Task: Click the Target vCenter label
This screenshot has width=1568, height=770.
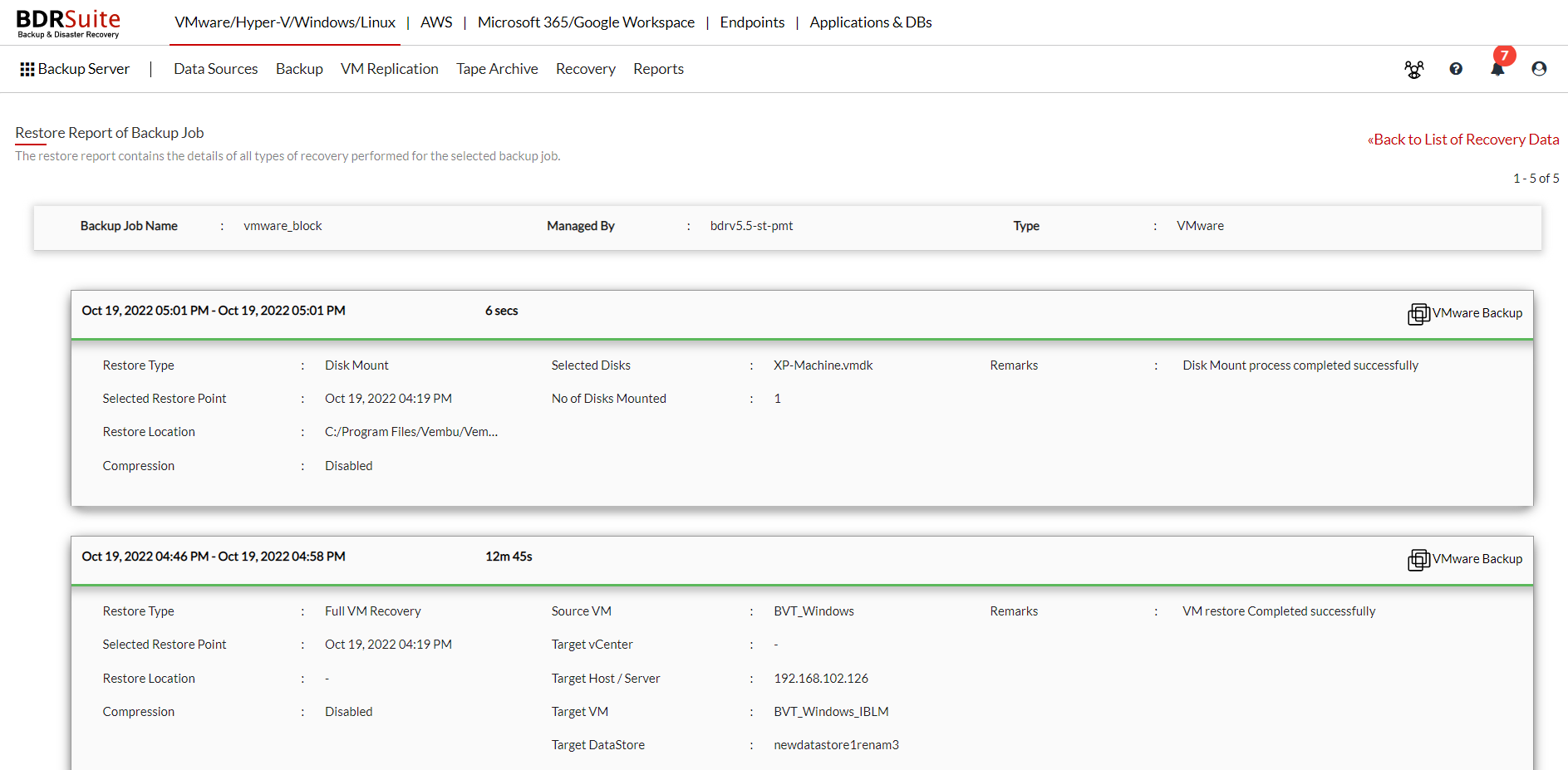Action: (x=592, y=645)
